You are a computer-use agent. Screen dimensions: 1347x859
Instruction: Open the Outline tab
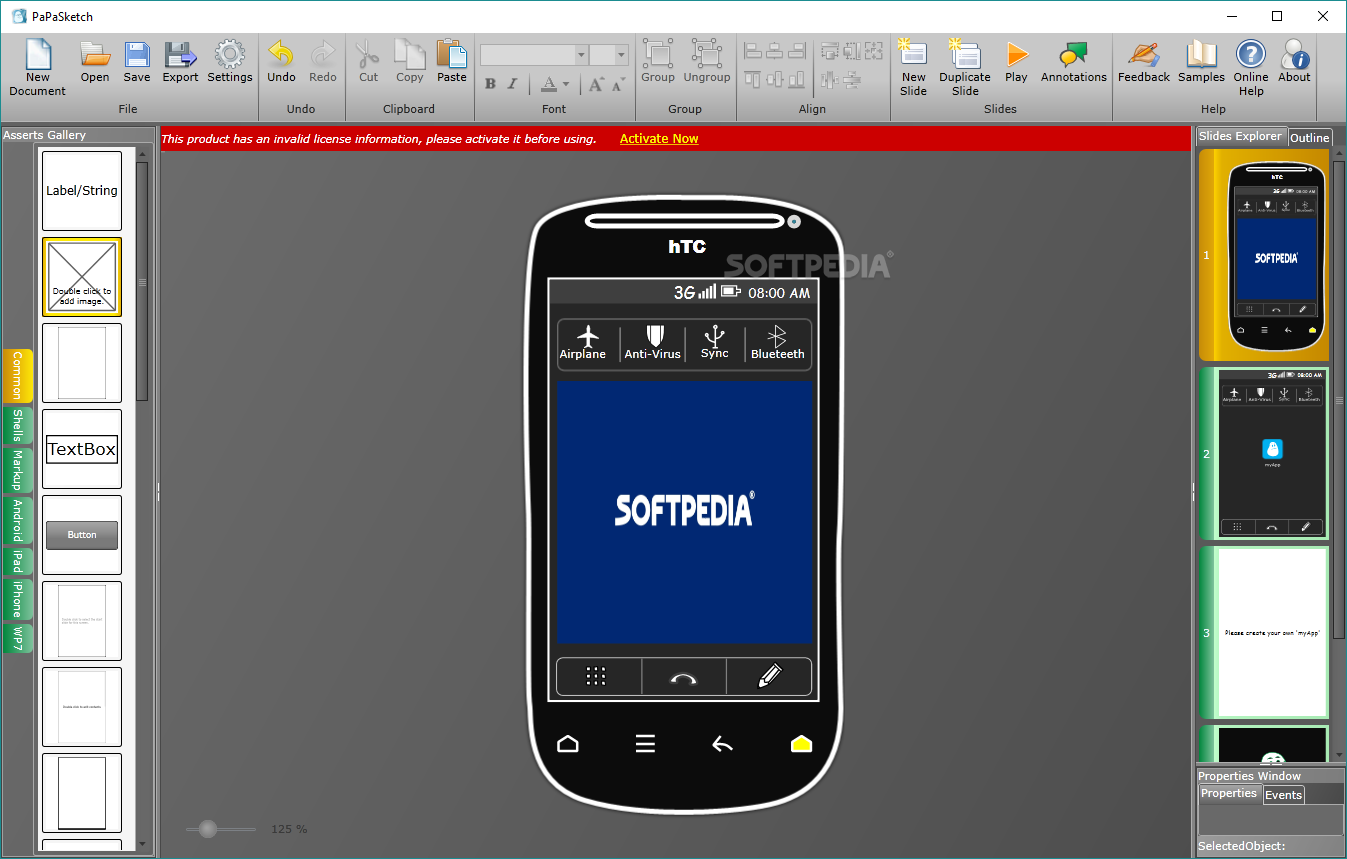(x=1309, y=138)
